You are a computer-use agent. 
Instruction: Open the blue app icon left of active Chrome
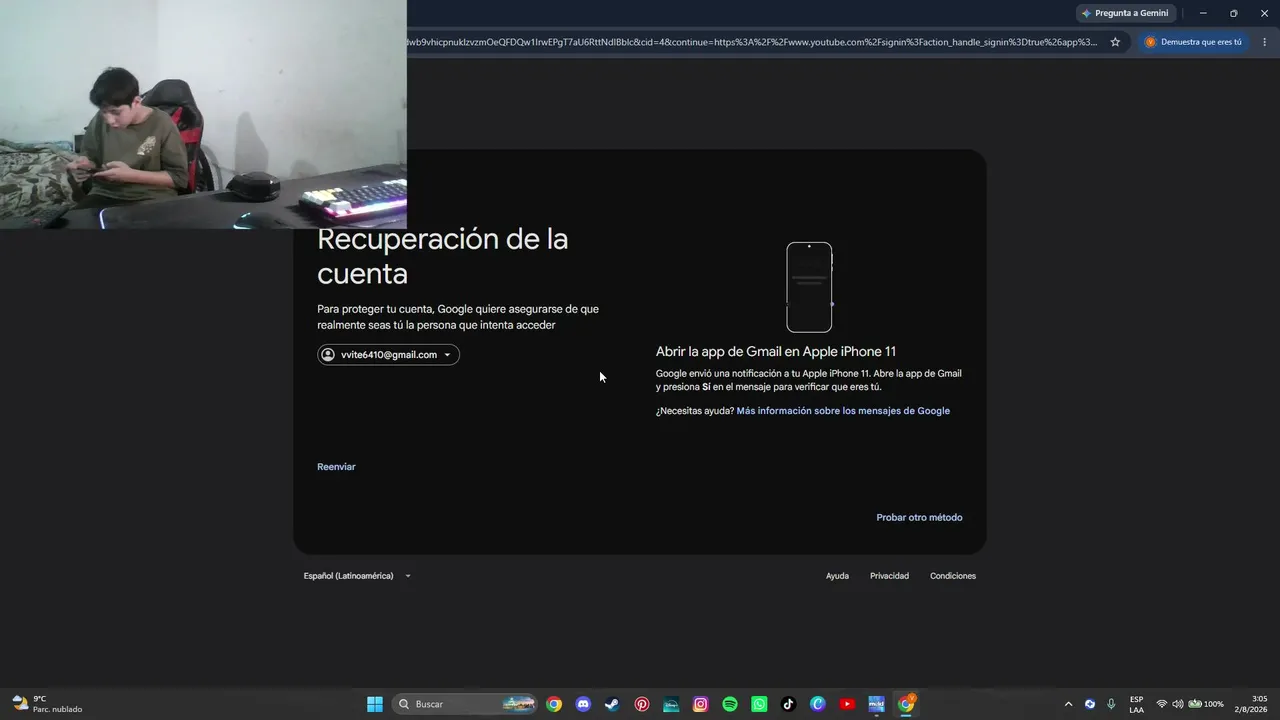click(876, 704)
